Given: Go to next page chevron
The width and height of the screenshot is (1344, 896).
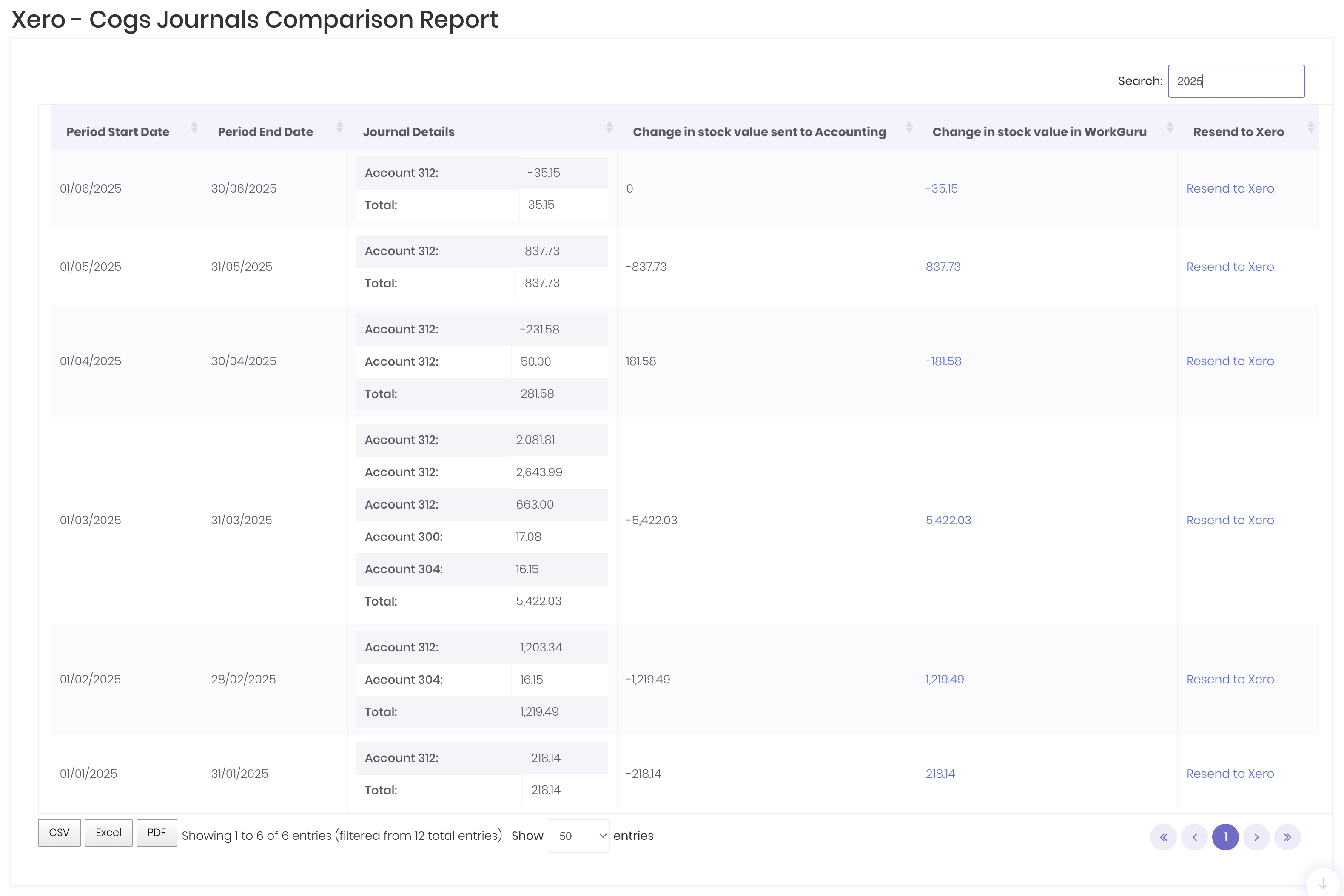Looking at the screenshot, I should click(1256, 837).
